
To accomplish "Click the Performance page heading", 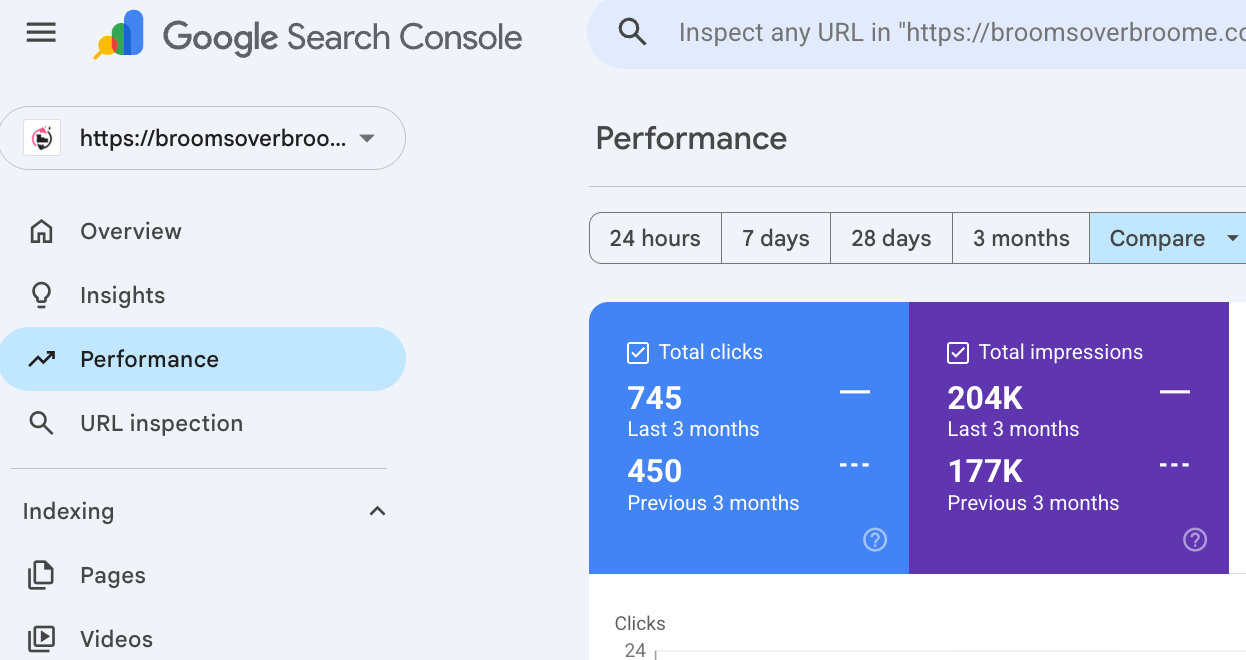I will pos(691,138).
